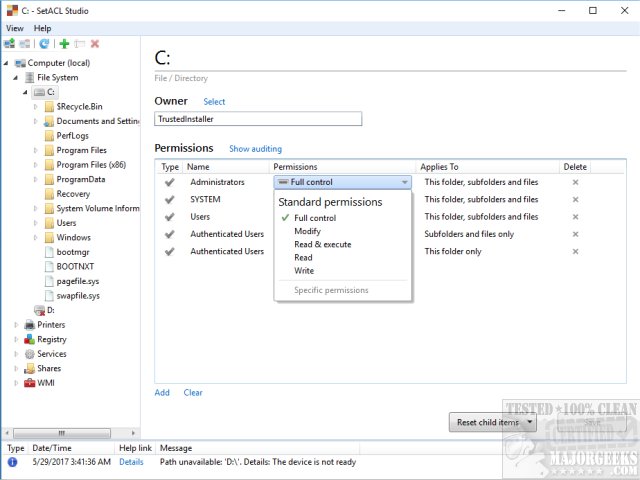The image size is (640, 480).
Task: Collapse the Computer (local) tree node
Action: (6, 63)
